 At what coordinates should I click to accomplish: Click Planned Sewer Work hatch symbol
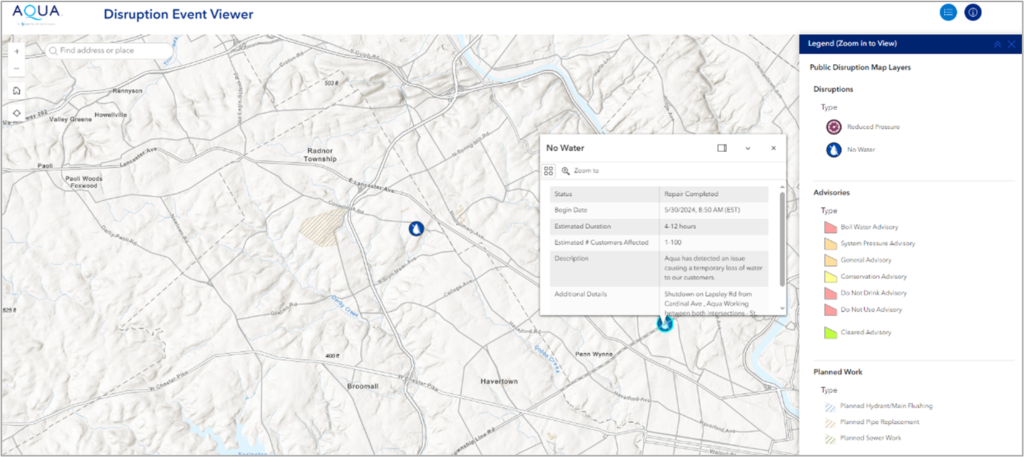[x=830, y=438]
